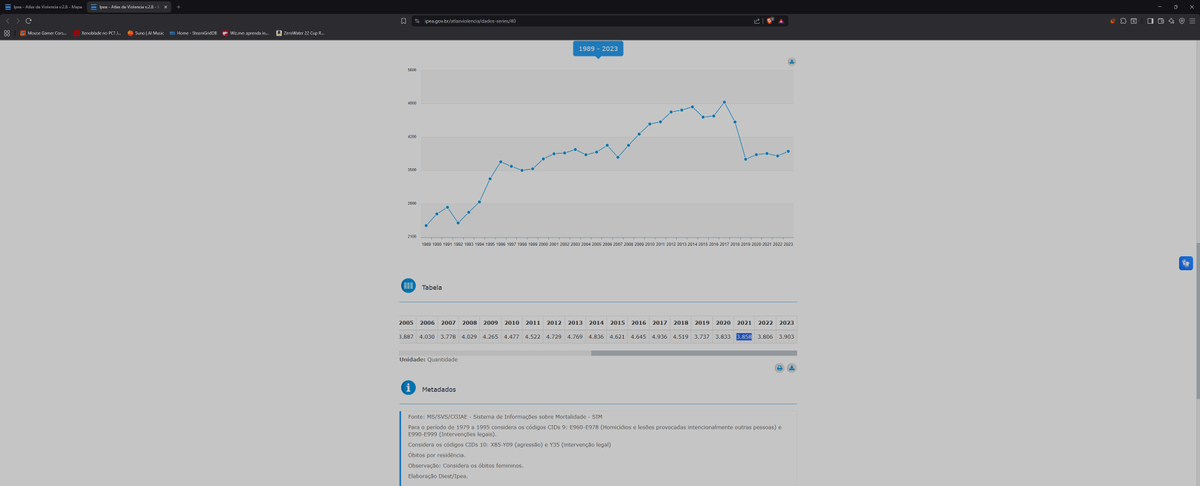
Task: Click the '4.936' table cell
Action: coord(659,337)
